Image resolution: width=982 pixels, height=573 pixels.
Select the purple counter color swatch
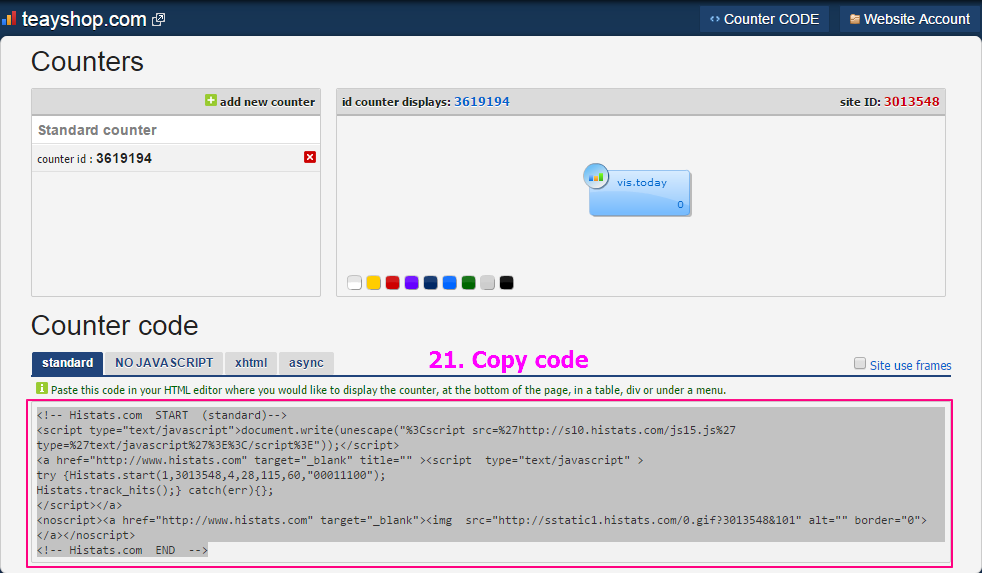[411, 283]
